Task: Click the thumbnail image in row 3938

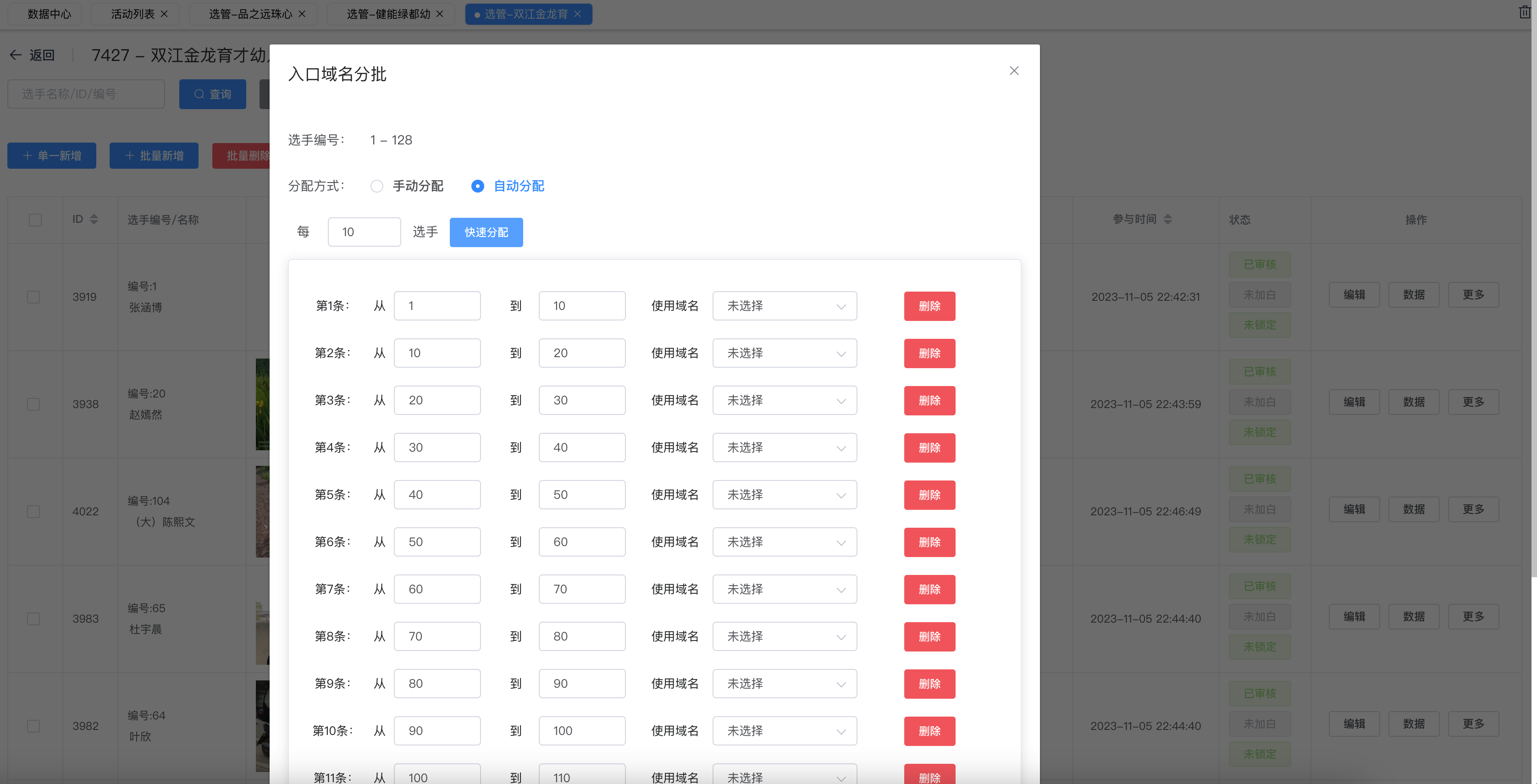Action: coord(263,404)
